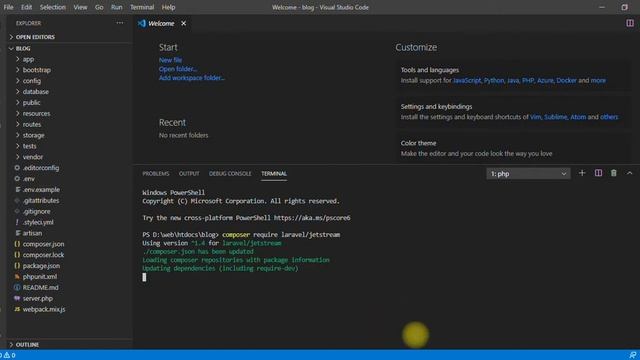Click the .env gear icon
The width and height of the screenshot is (640, 360).
(x=17, y=179)
